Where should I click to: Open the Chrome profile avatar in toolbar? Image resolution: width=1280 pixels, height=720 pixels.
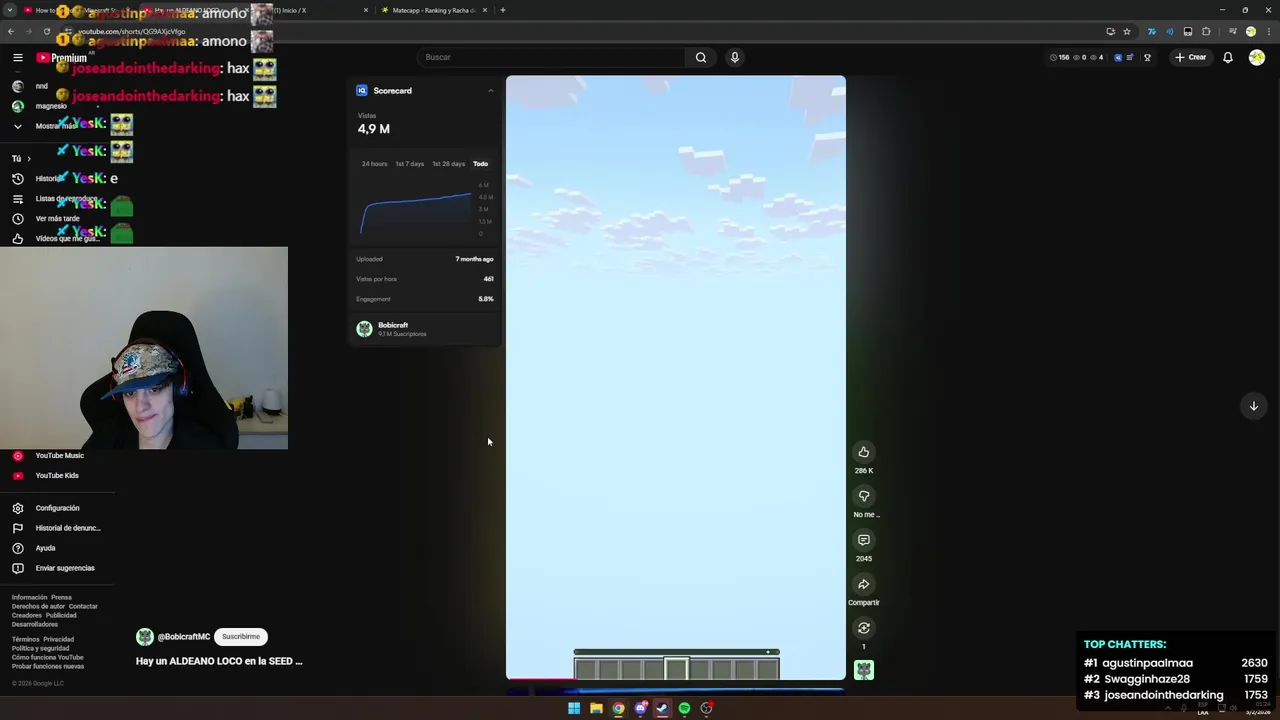point(1251,31)
